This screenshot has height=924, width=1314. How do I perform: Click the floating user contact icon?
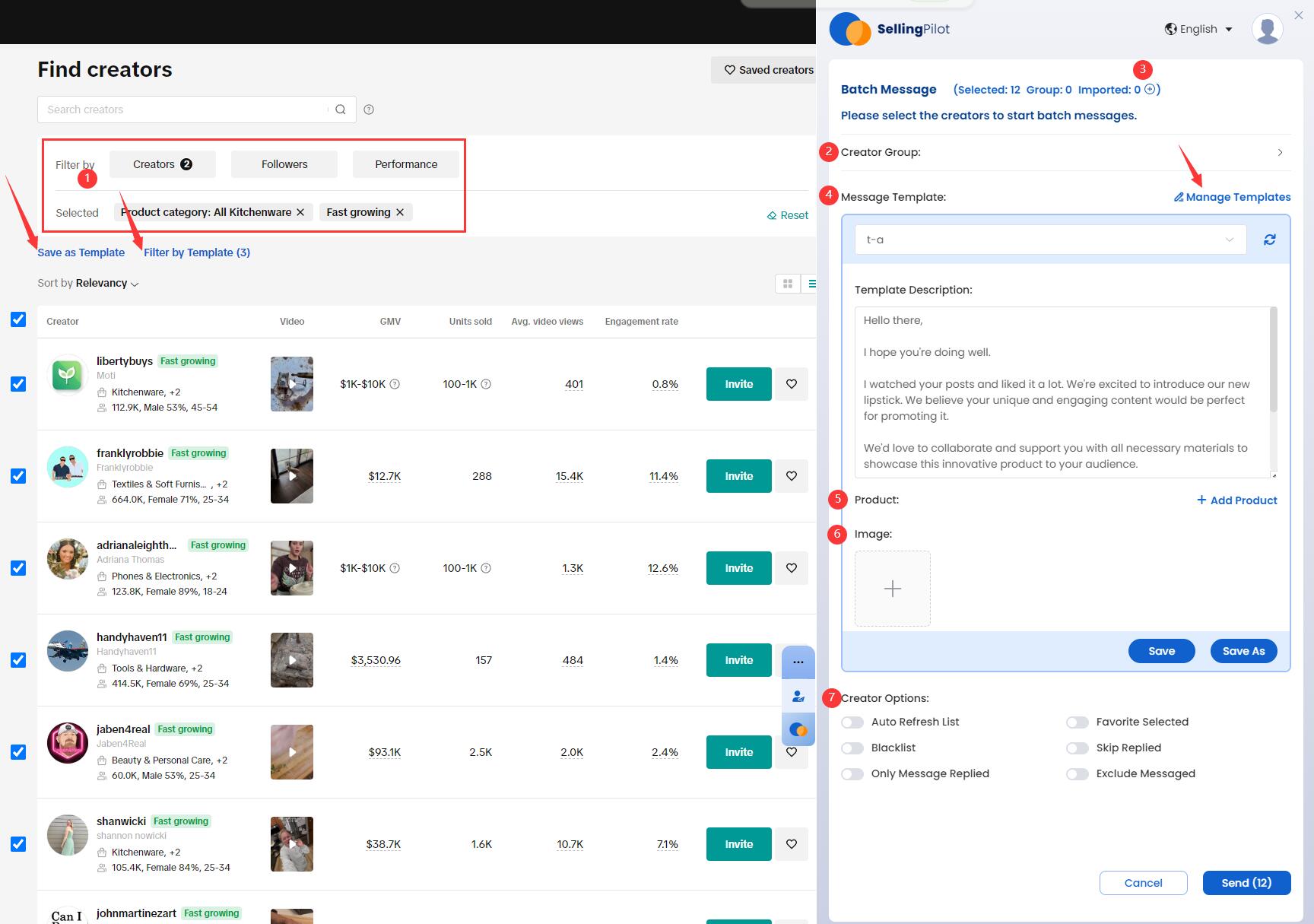coord(798,696)
